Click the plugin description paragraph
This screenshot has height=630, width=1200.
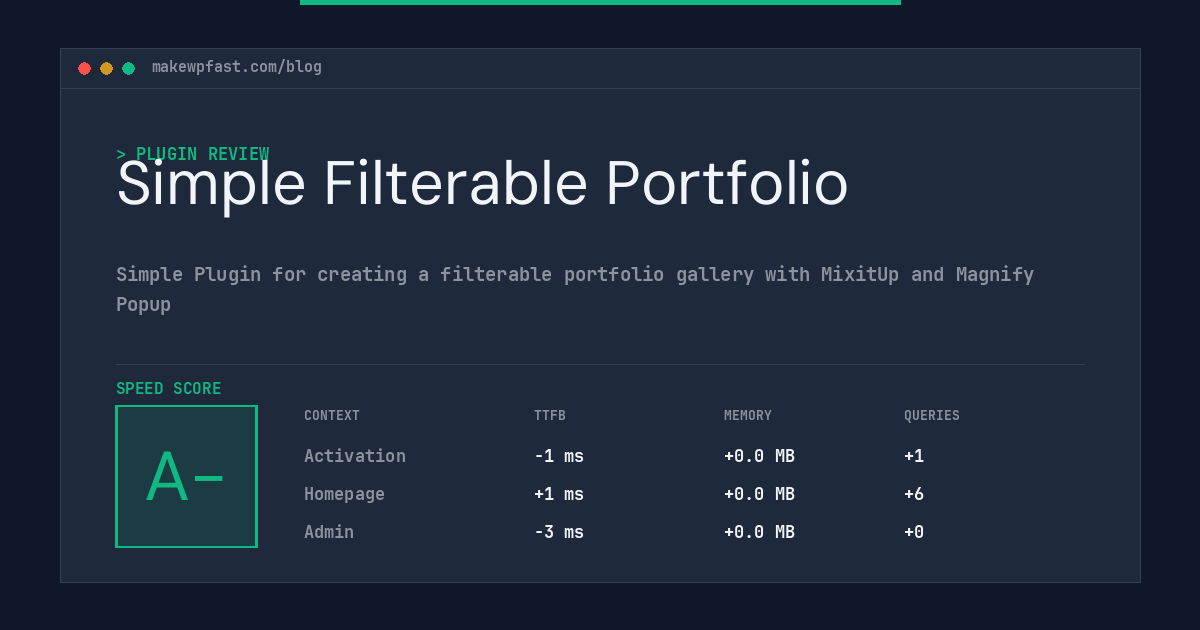tap(575, 289)
